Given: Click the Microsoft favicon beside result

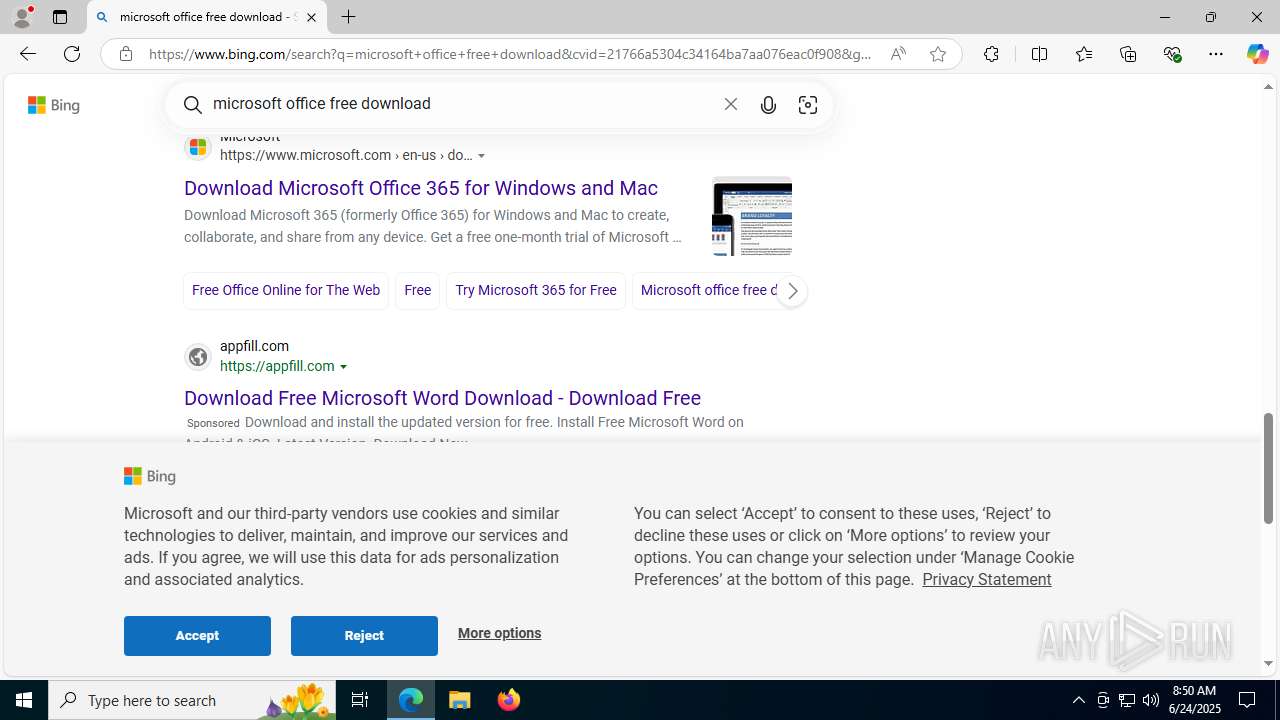Looking at the screenshot, I should pos(198,147).
